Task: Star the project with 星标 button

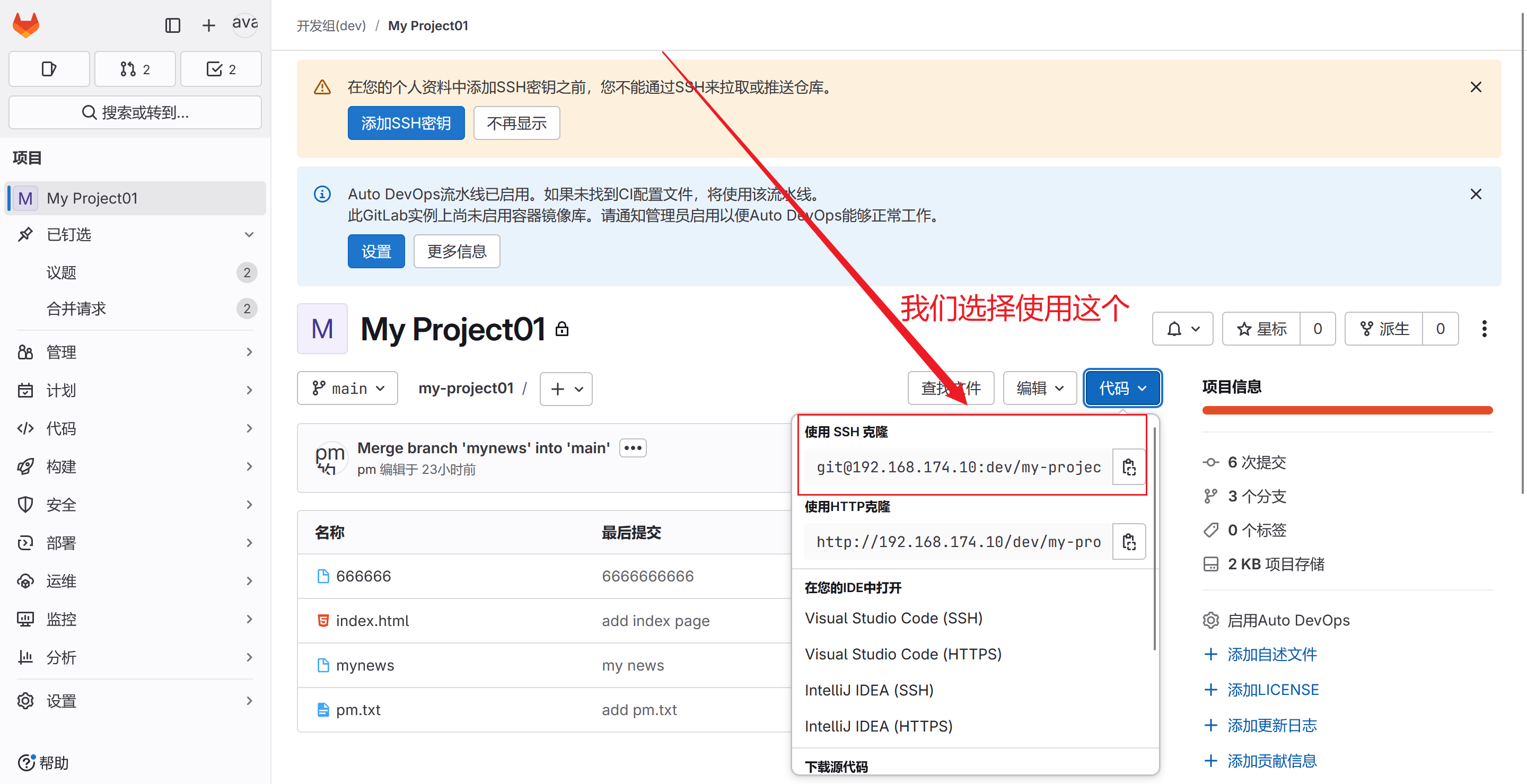Action: (1261, 329)
